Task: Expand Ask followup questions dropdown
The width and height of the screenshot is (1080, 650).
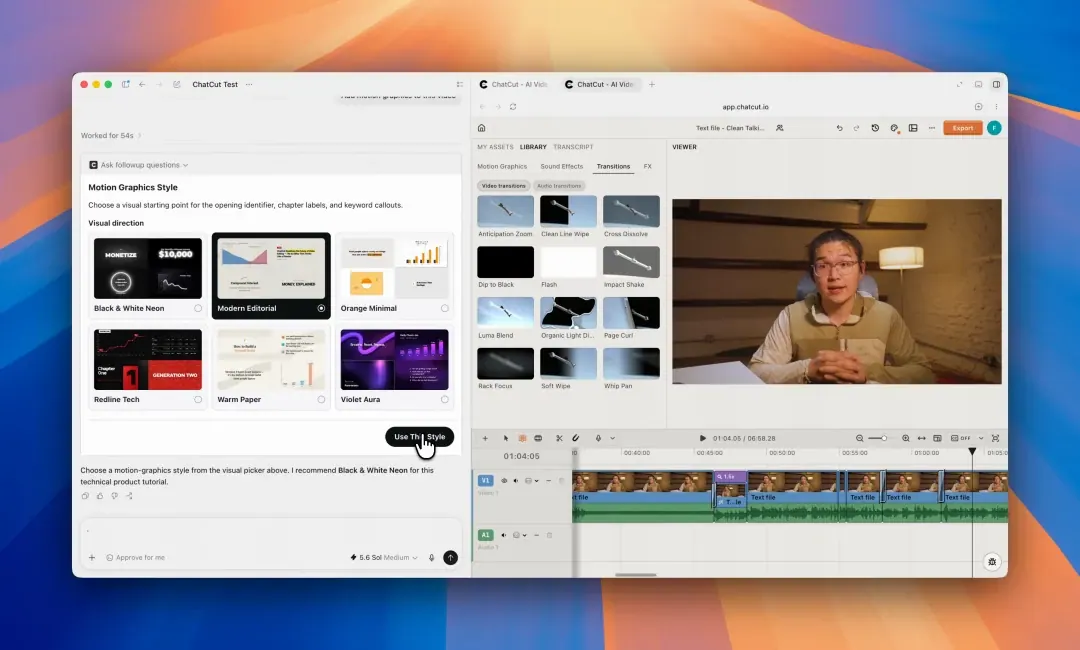Action: pyautogui.click(x=138, y=165)
